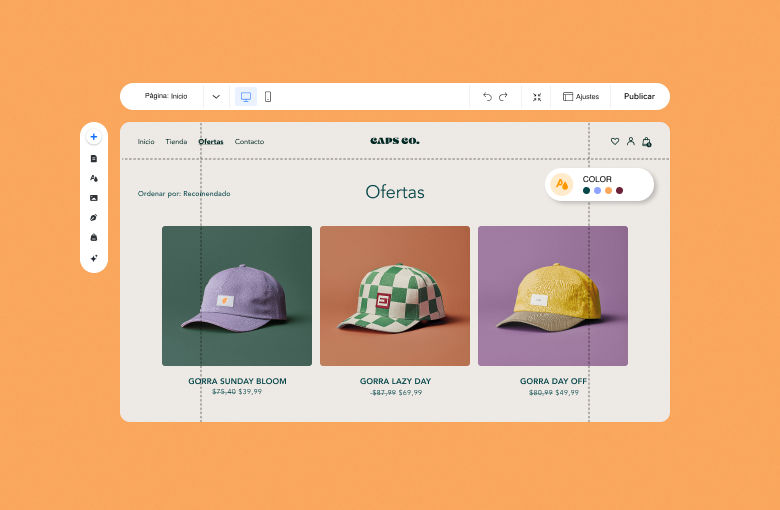
Task: Open the store bag icon in sidebar
Action: (x=94, y=237)
